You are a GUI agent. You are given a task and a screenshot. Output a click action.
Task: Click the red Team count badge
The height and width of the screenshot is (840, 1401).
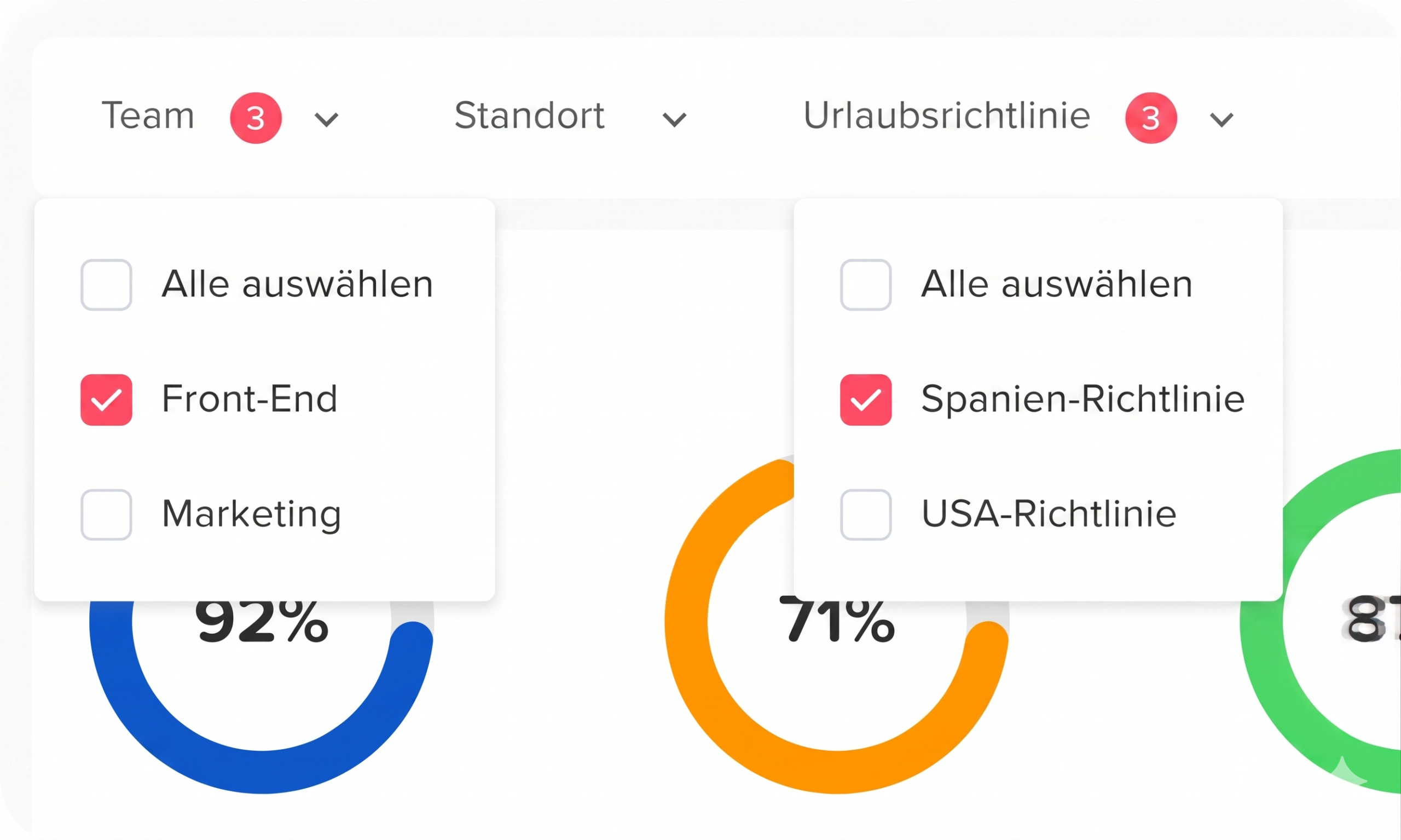pos(255,118)
